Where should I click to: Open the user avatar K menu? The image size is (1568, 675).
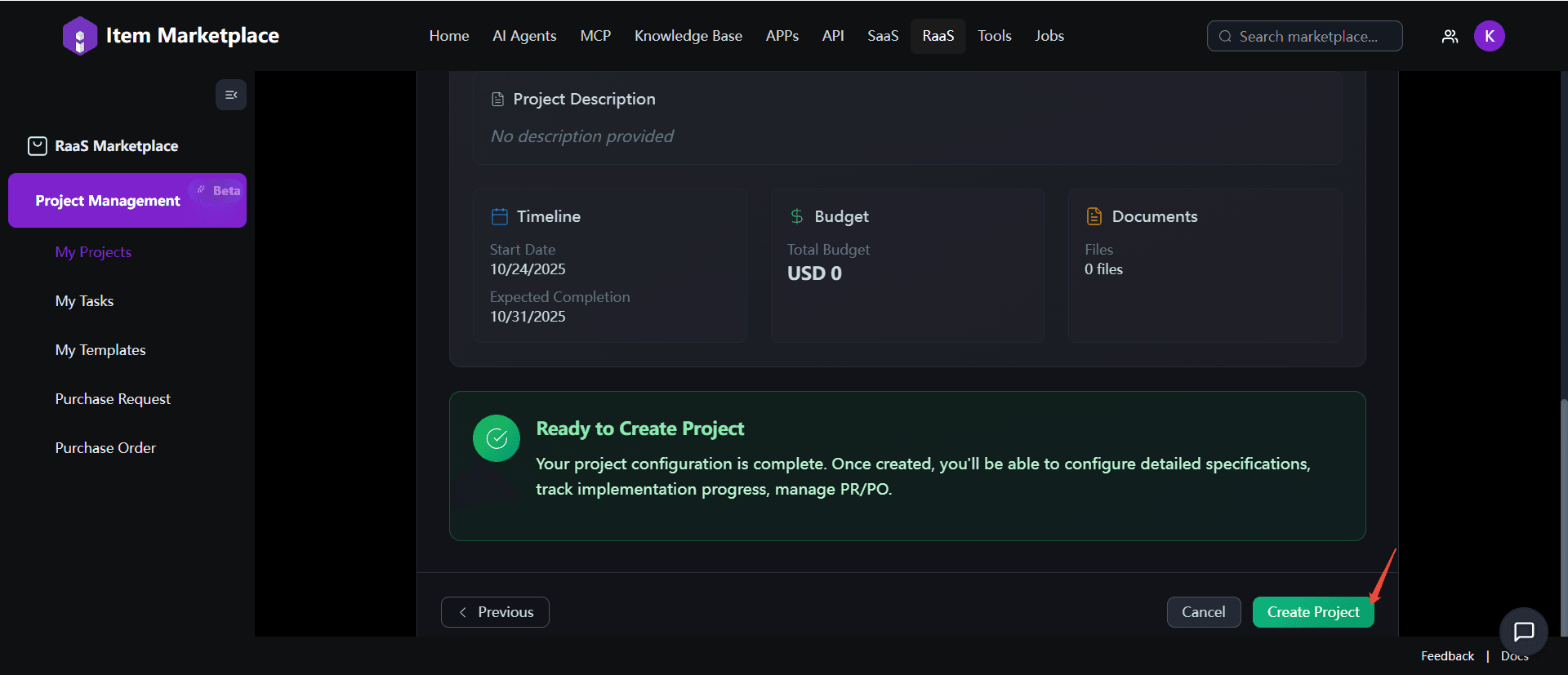(x=1489, y=36)
